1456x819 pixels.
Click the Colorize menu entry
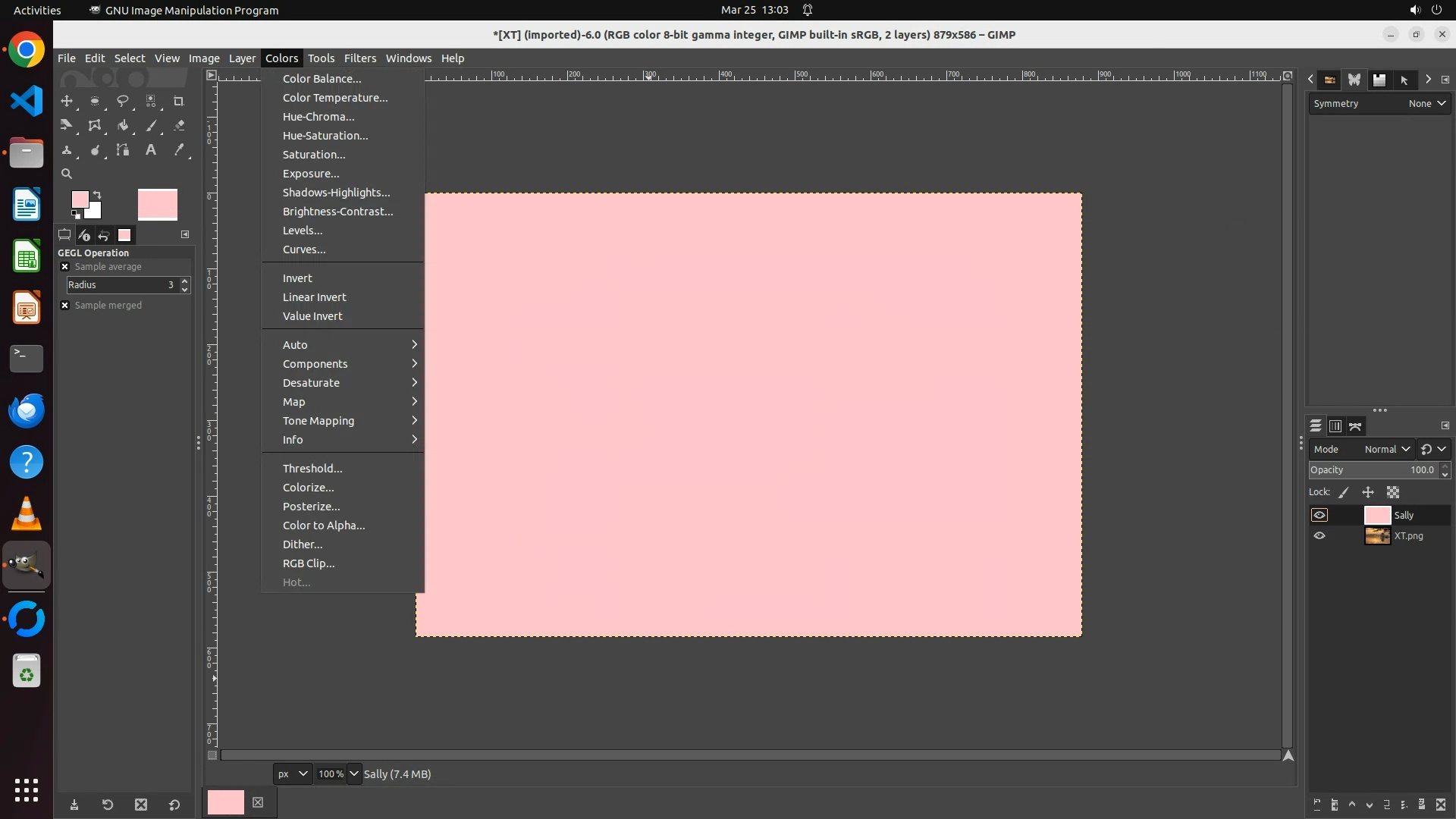[308, 488]
